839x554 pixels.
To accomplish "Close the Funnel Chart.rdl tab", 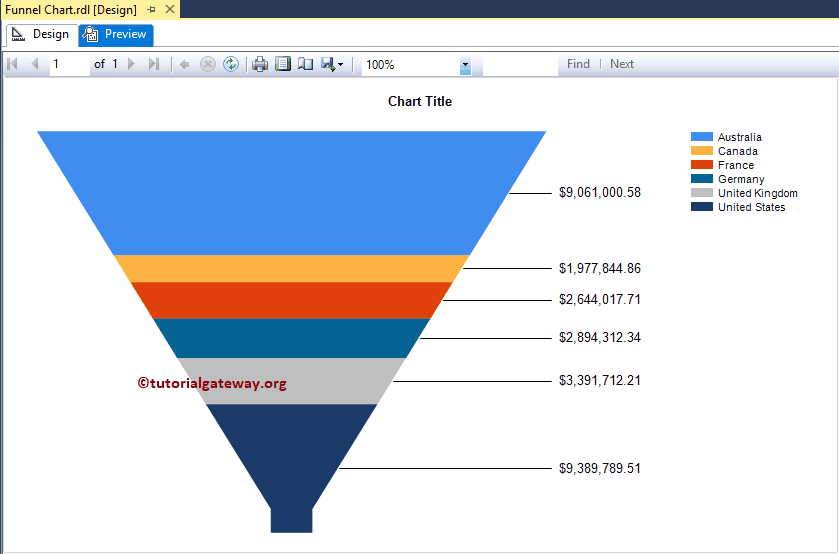I will (170, 9).
